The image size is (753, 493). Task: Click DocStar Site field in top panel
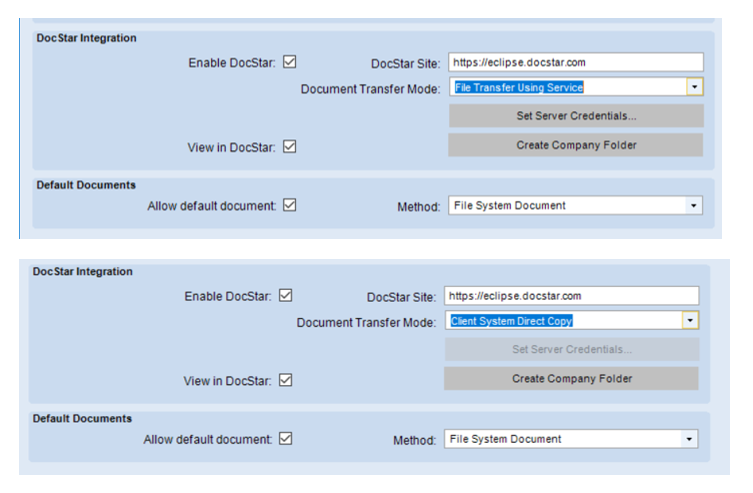coord(576,62)
